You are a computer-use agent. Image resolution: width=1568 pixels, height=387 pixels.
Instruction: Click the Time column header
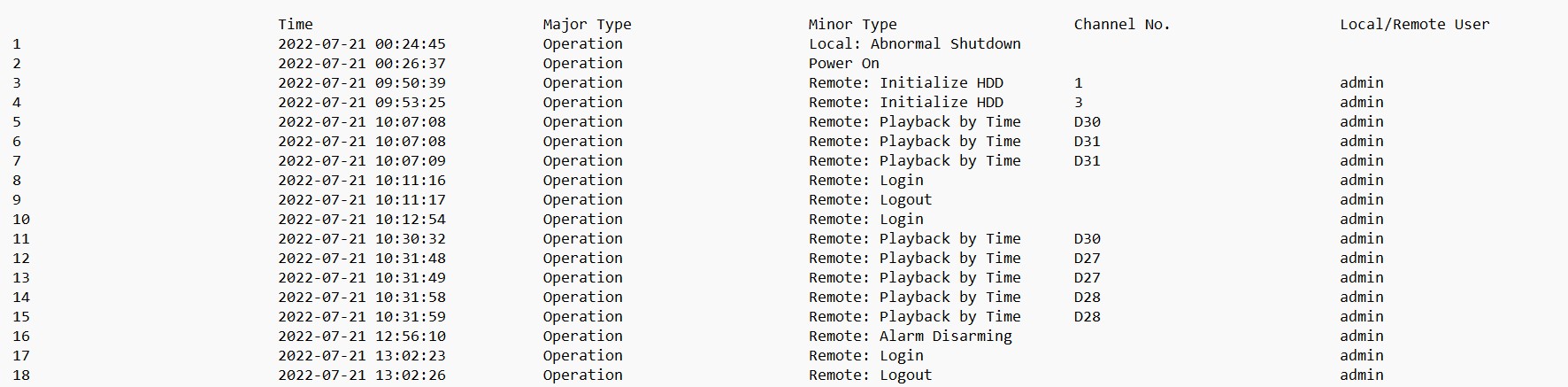coord(295,25)
